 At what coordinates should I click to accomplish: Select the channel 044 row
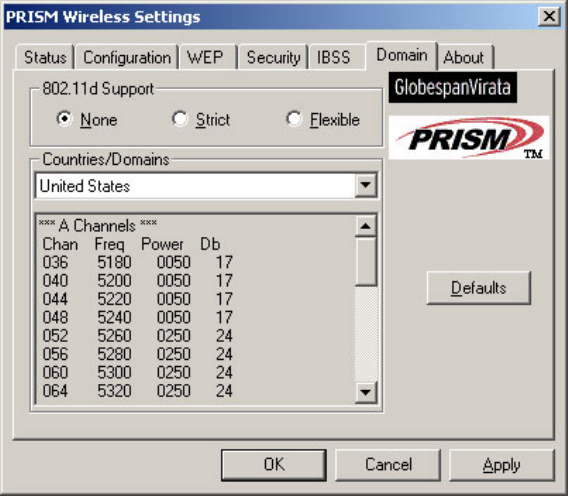pyautogui.click(x=138, y=299)
